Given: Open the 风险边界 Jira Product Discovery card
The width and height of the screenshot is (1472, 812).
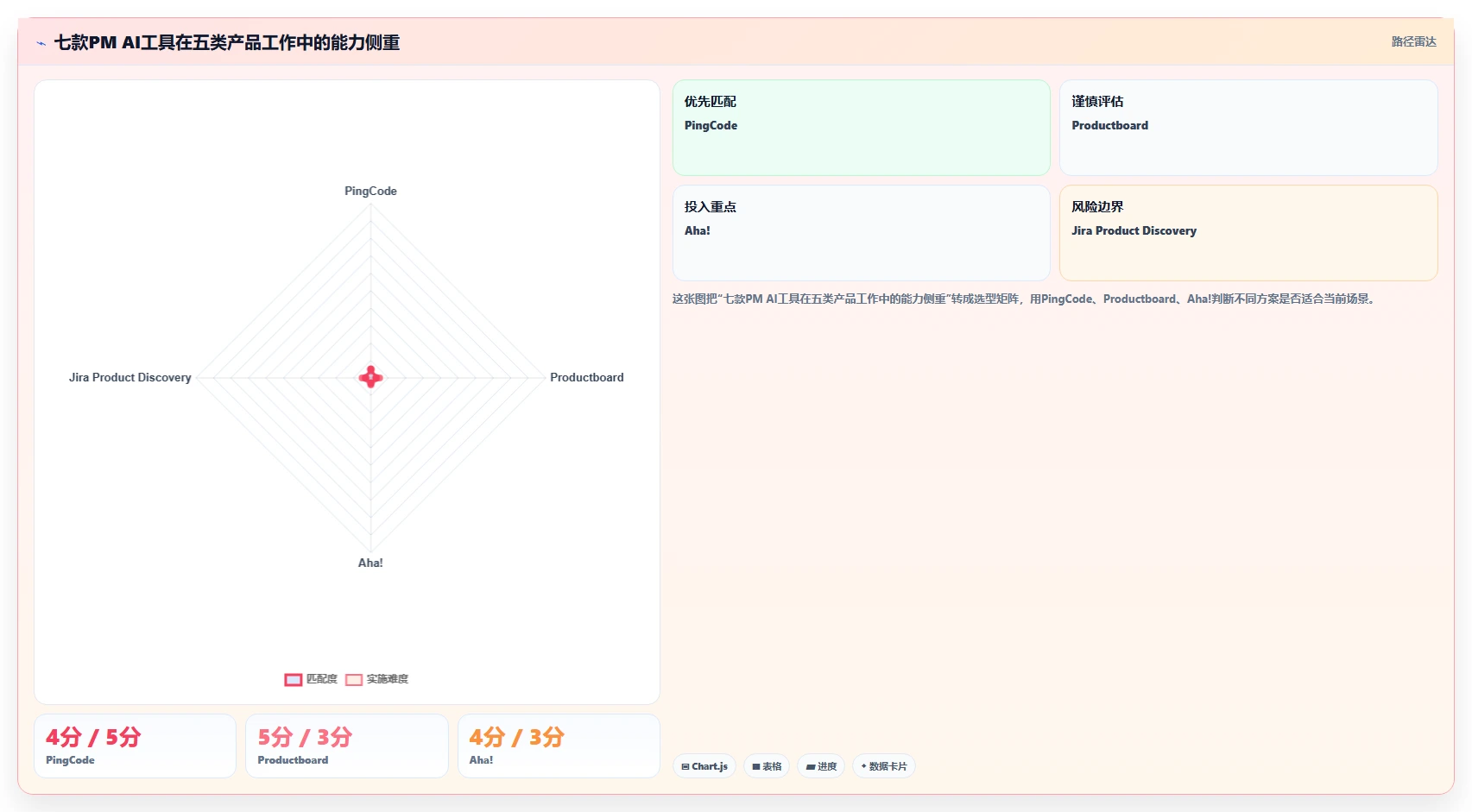Looking at the screenshot, I should [1248, 233].
